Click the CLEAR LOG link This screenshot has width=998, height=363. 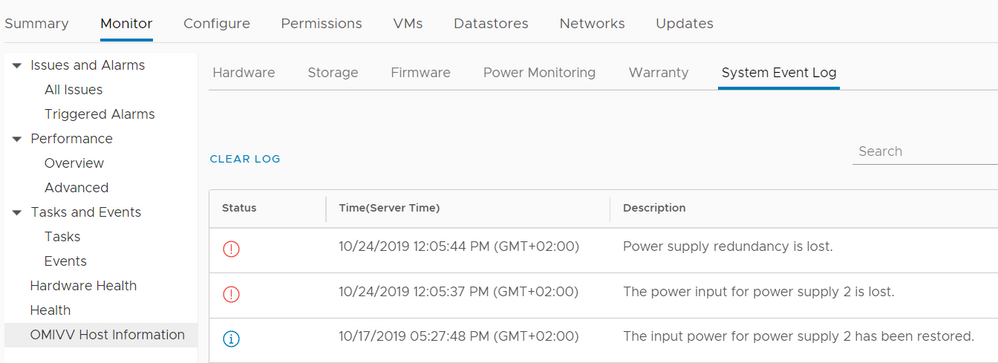pos(245,159)
